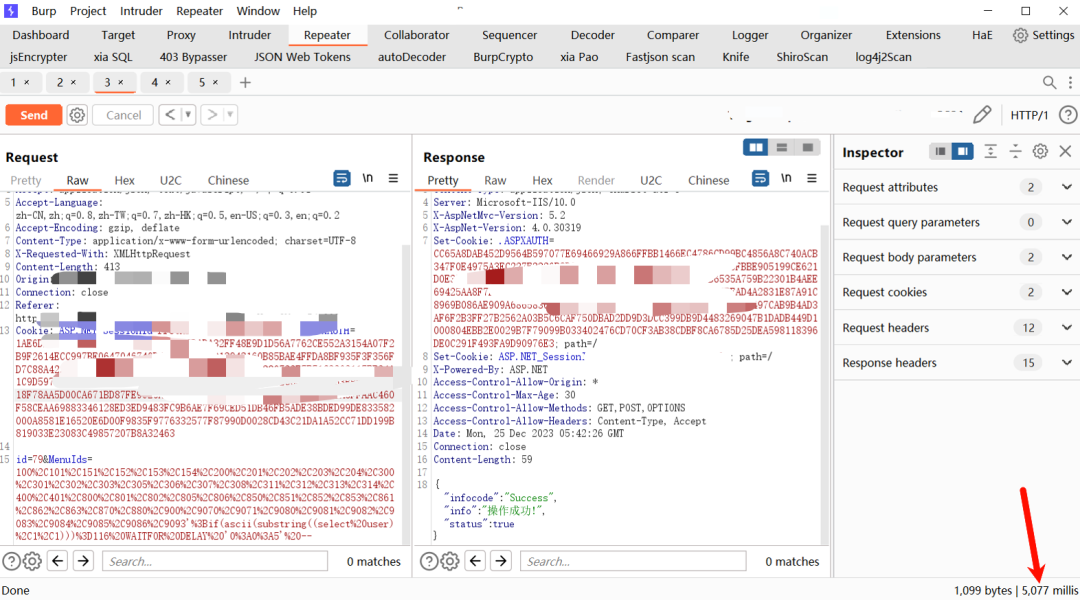Open the history back dropdown arrow
1080x600 pixels.
pos(187,115)
